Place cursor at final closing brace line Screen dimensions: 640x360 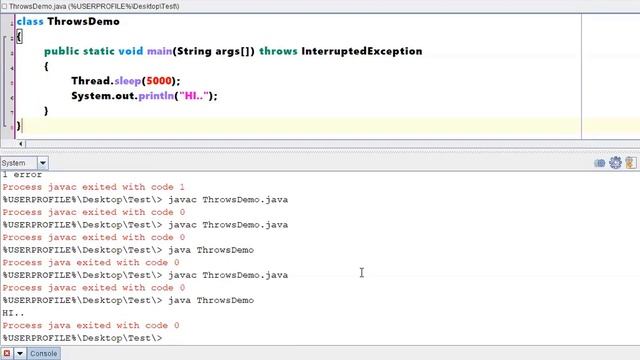coord(19,126)
